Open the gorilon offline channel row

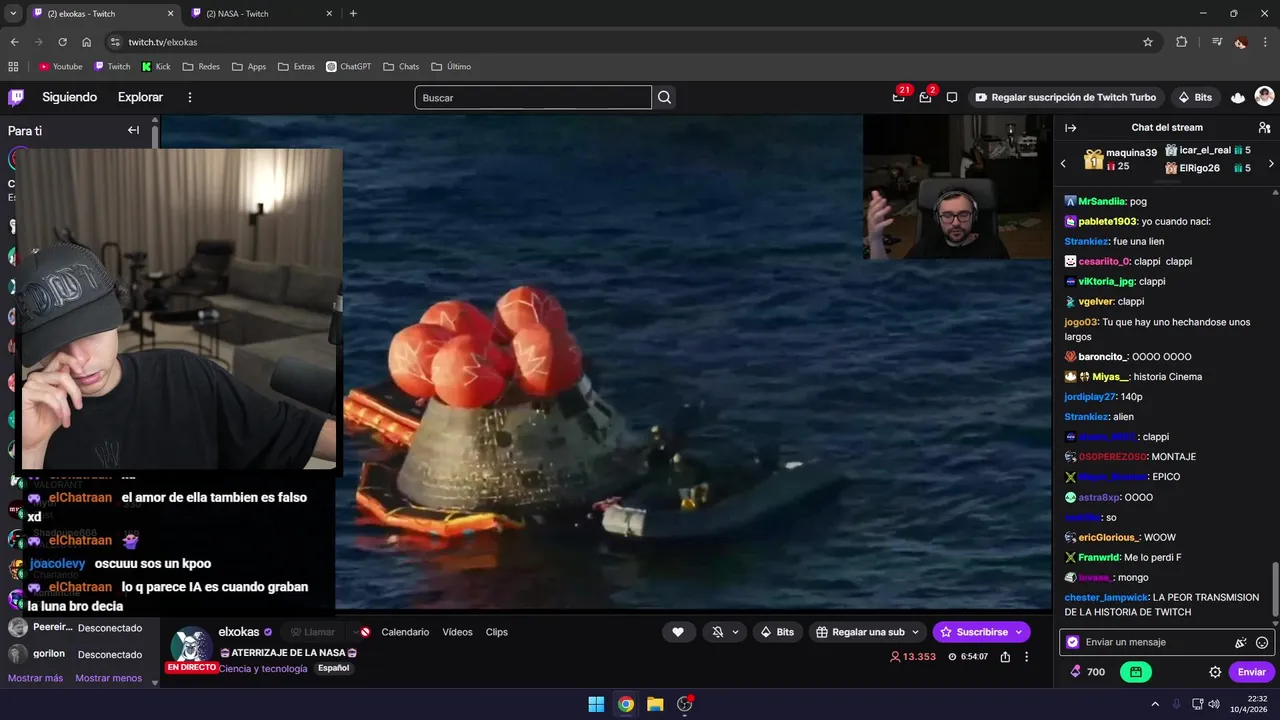click(78, 654)
